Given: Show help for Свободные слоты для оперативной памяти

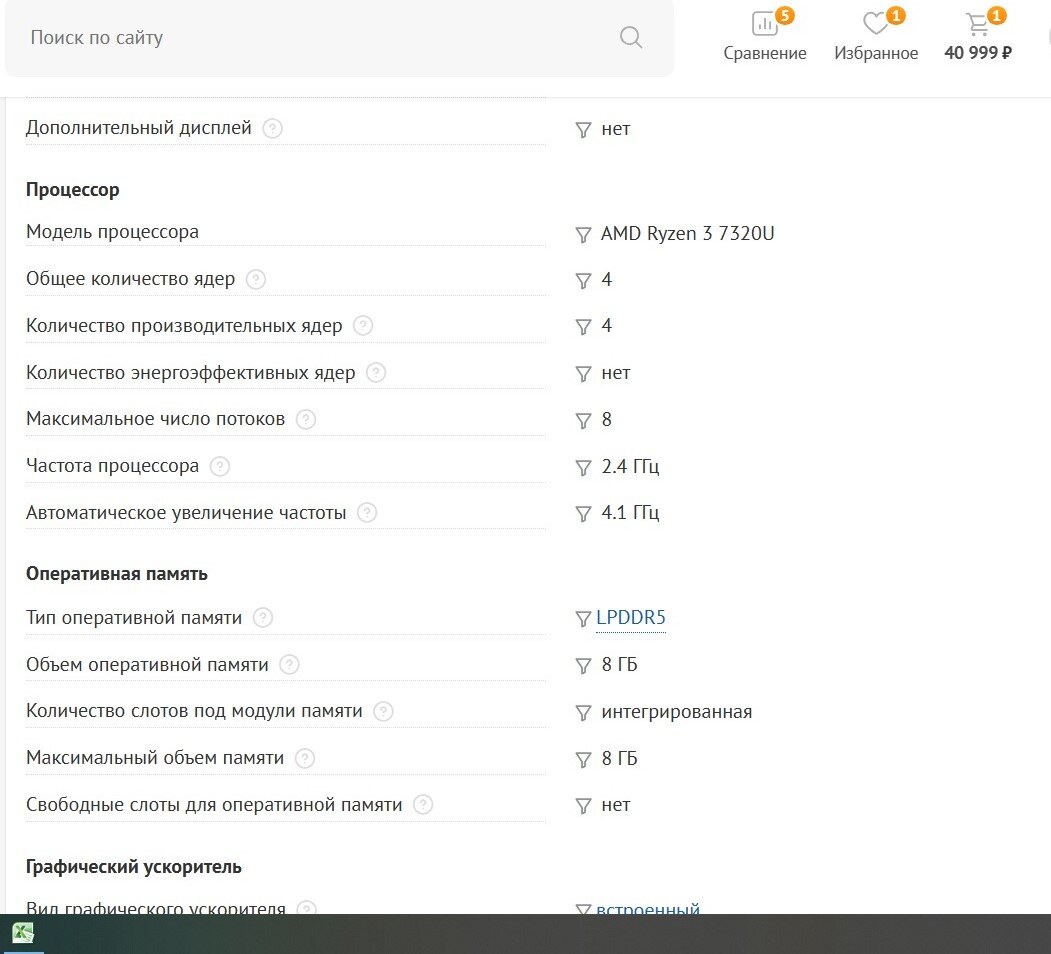Looking at the screenshot, I should 423,804.
